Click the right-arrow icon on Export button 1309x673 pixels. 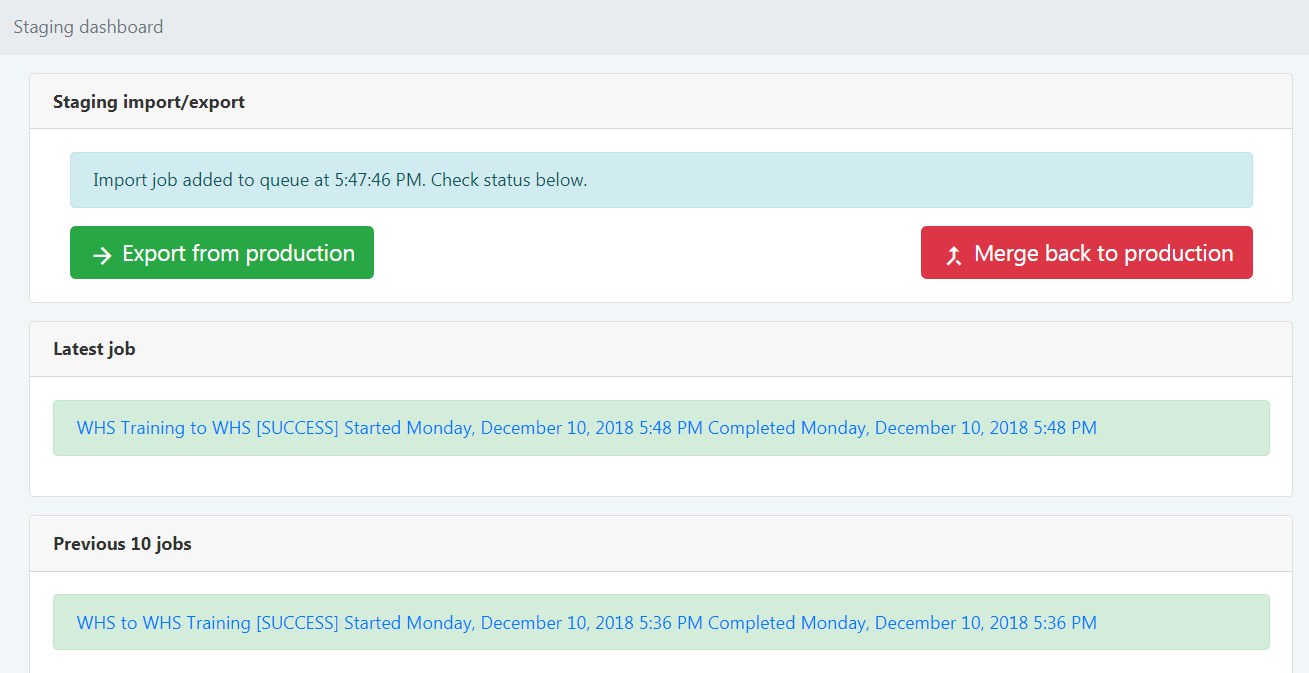[x=102, y=255]
